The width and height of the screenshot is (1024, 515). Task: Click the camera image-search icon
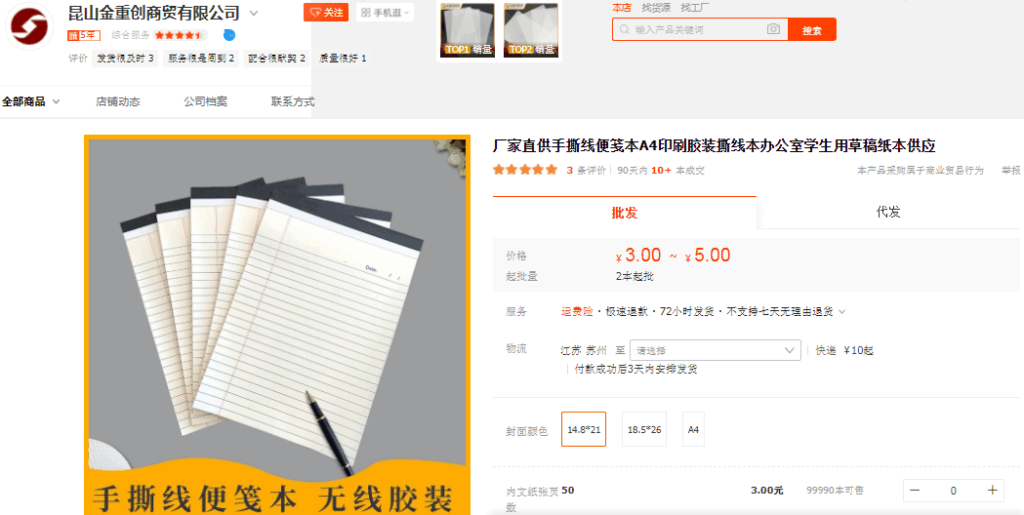click(773, 30)
